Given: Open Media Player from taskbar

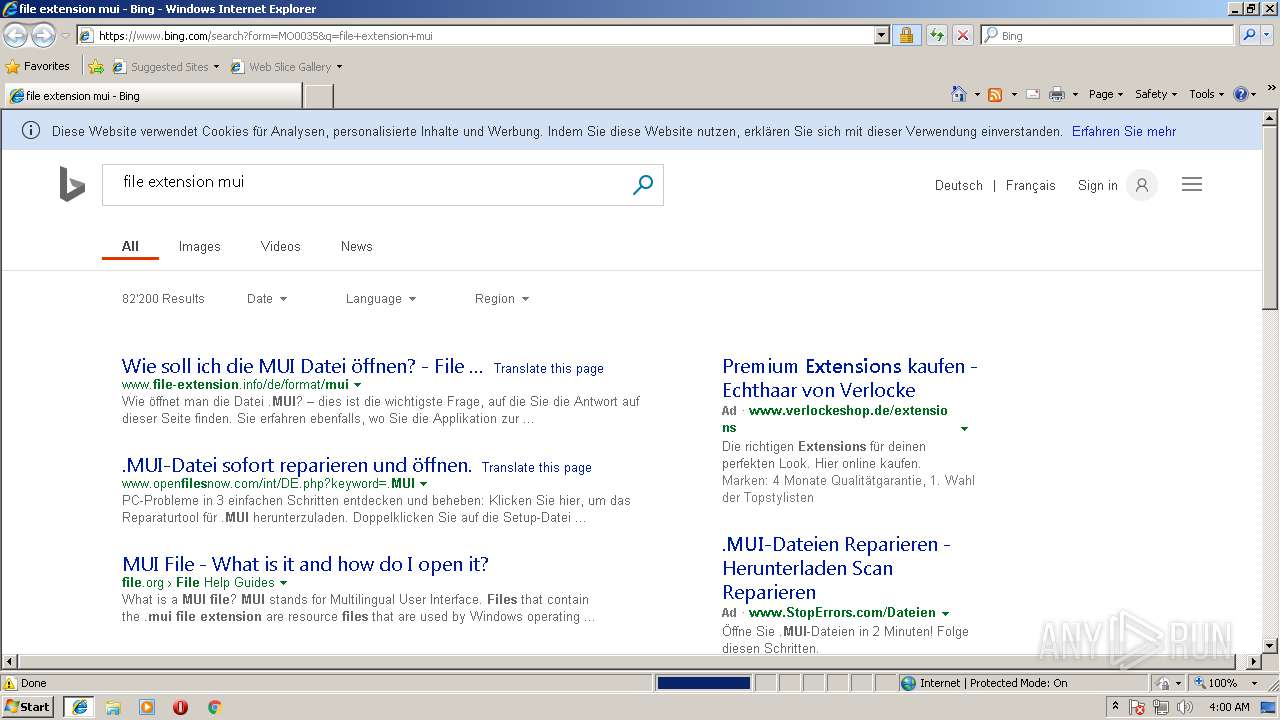Looking at the screenshot, I should [x=147, y=707].
